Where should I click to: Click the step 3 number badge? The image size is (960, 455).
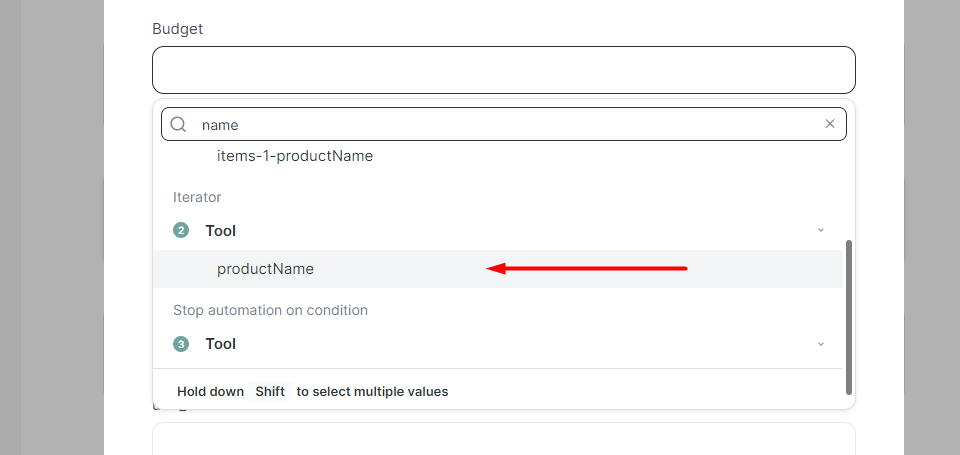(181, 344)
